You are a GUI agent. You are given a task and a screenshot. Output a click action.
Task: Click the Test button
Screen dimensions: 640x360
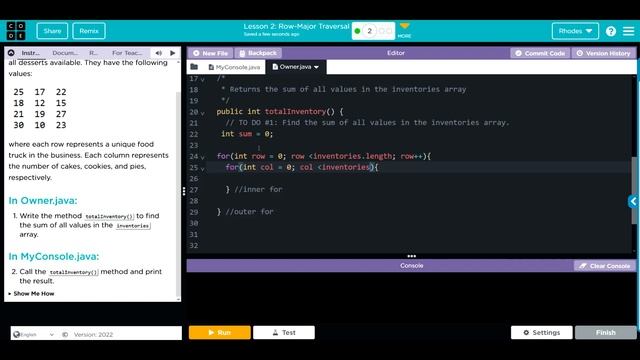(284, 333)
